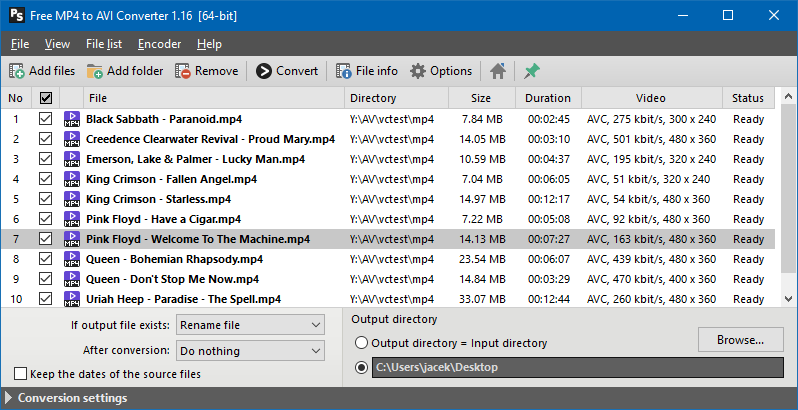Select Queen - Don't Stop Me Now.mp4
The width and height of the screenshot is (798, 410).
coord(173,279)
